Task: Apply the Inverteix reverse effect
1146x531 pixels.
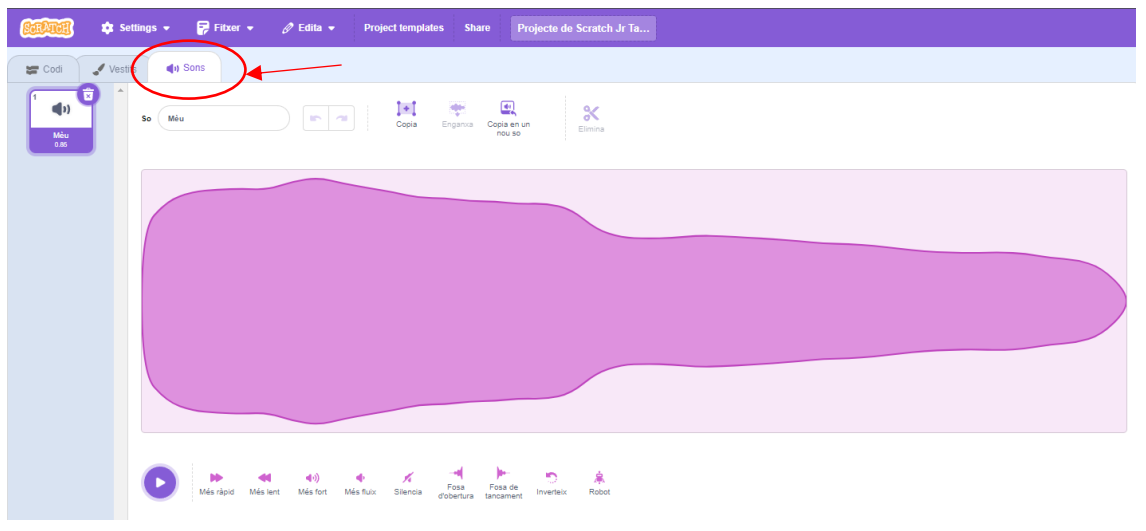Action: pos(551,478)
